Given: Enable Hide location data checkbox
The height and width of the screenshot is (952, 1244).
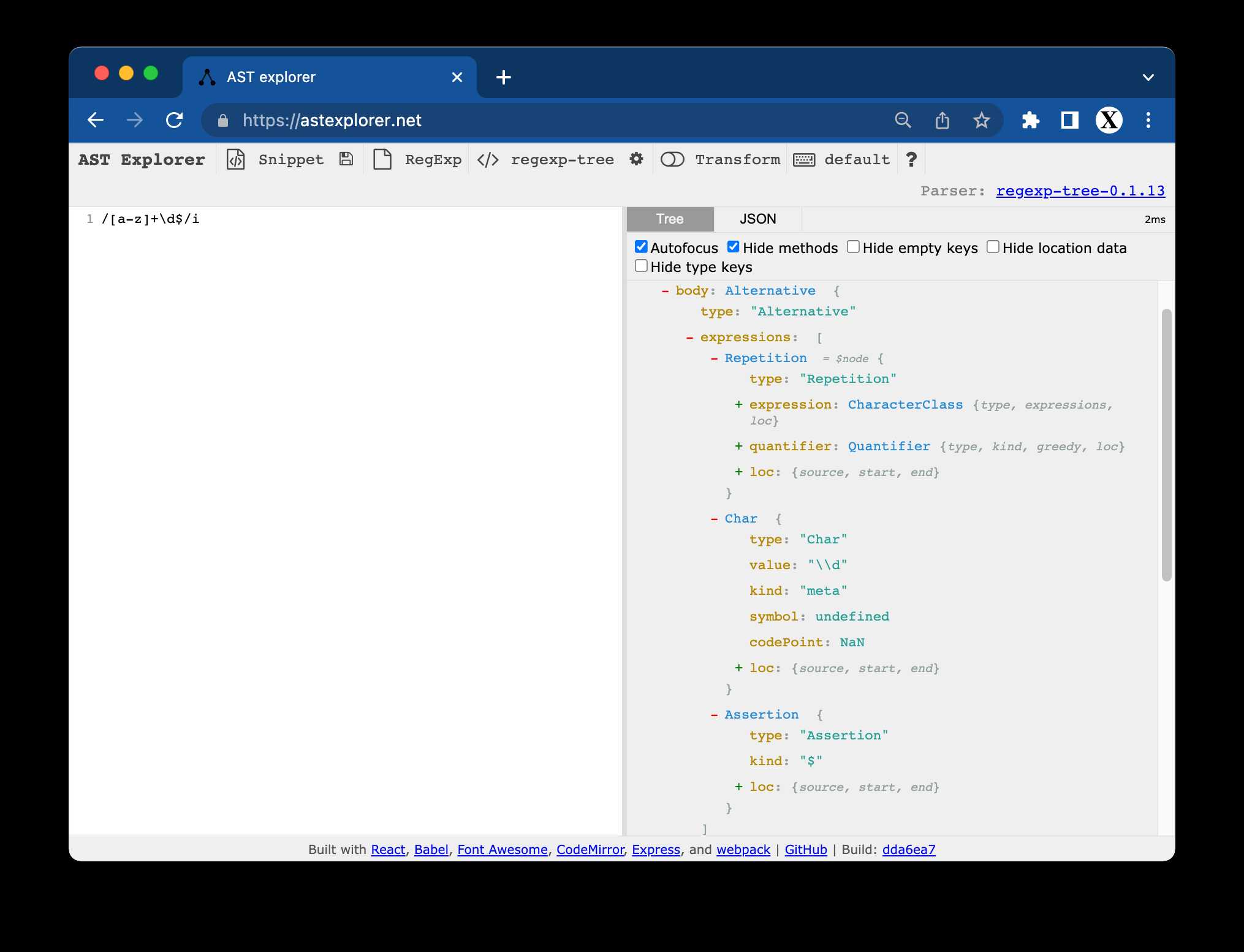Looking at the screenshot, I should click(993, 247).
